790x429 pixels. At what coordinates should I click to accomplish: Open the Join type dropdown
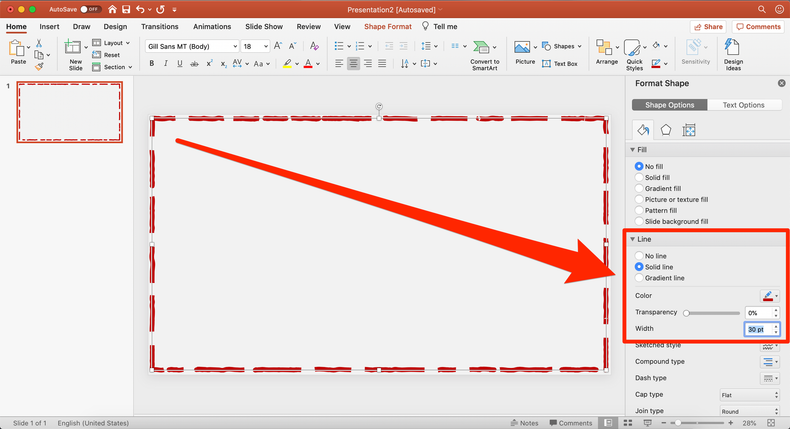tap(750, 411)
